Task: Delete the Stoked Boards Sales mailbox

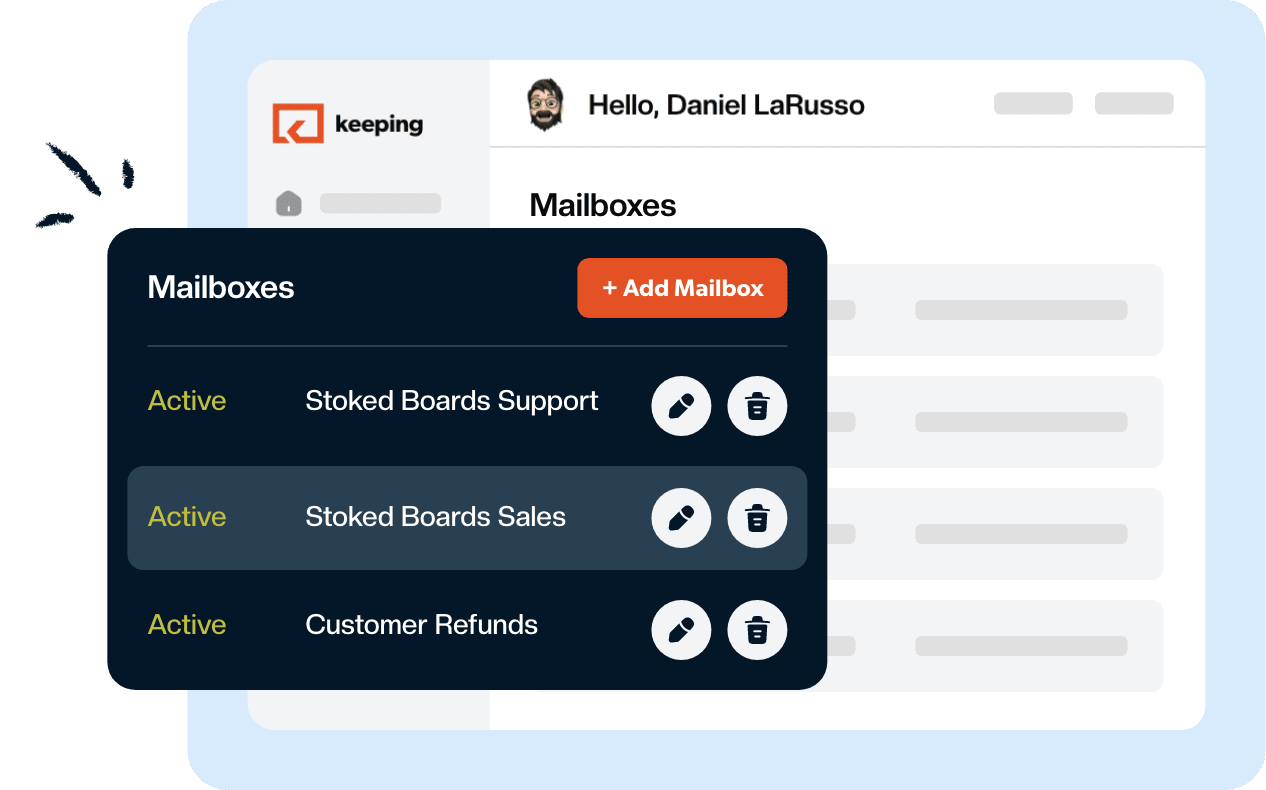Action: pos(757,518)
